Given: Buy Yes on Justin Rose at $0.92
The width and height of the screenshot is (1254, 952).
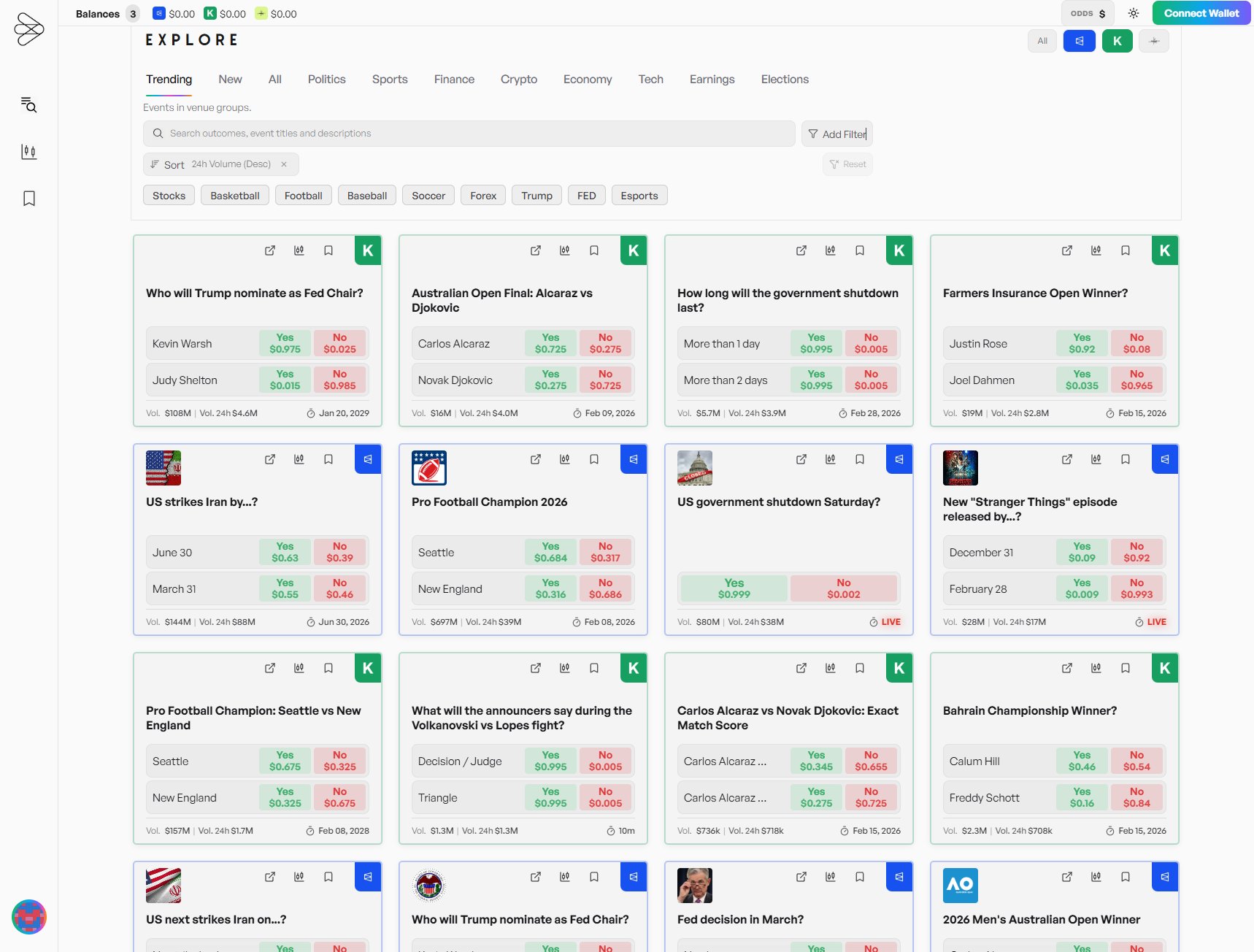Looking at the screenshot, I should pos(1082,343).
